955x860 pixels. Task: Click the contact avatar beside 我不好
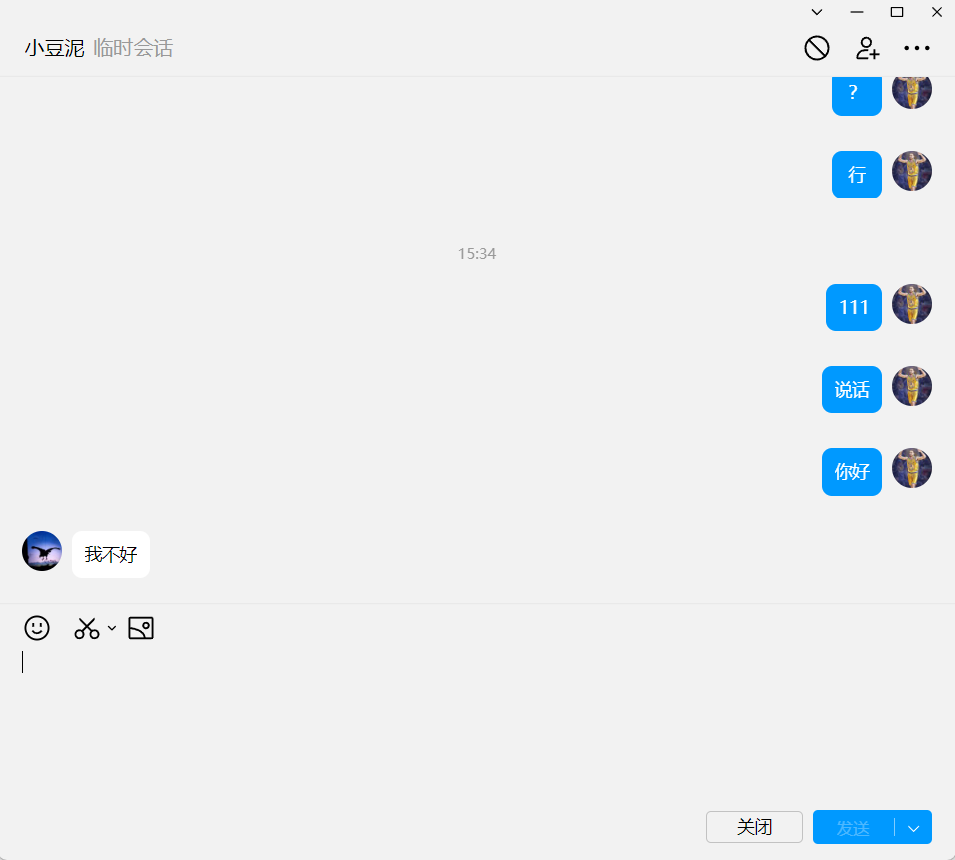(x=42, y=551)
